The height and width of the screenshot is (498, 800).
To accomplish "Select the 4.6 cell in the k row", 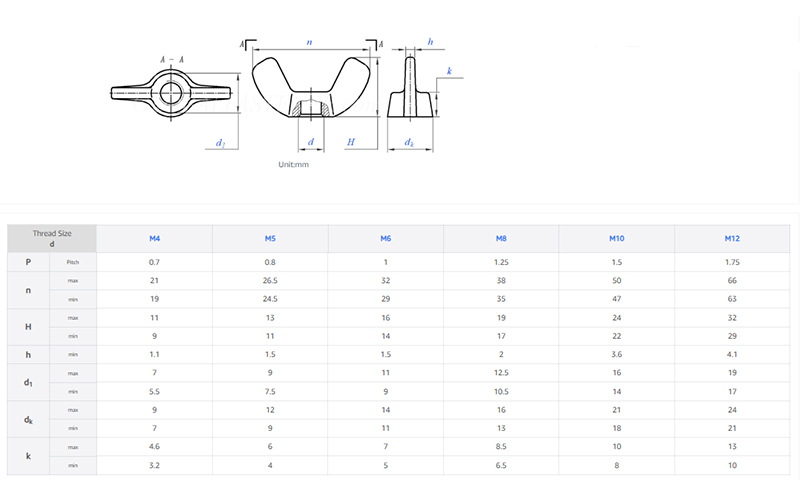I will point(155,447).
